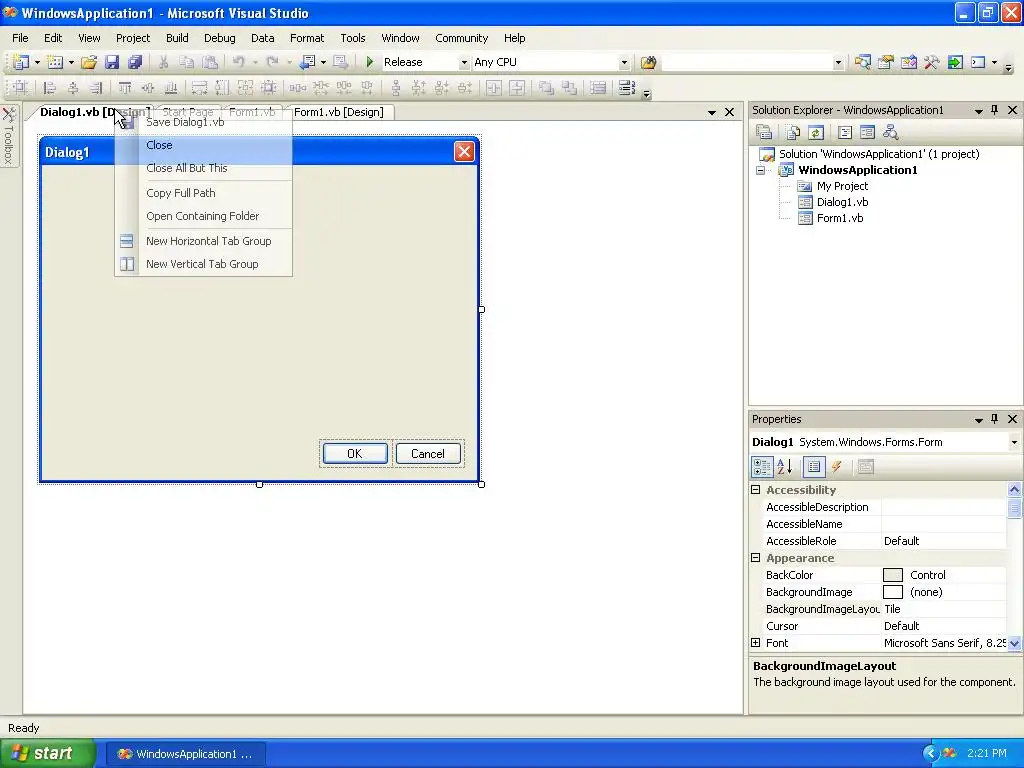This screenshot has height=768, width=1024.
Task: Open the Dialog1 object selector dropdown
Action: pyautogui.click(x=1014, y=442)
